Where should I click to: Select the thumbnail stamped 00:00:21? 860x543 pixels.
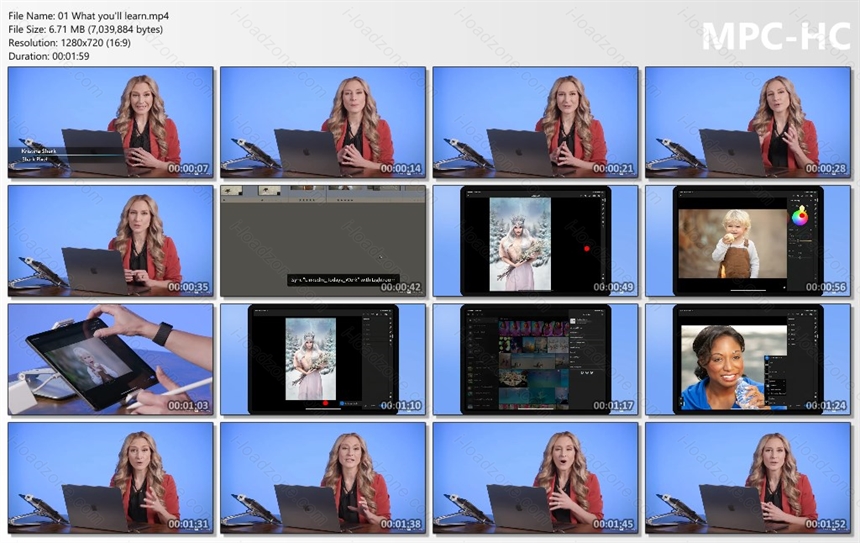pyautogui.click(x=535, y=122)
